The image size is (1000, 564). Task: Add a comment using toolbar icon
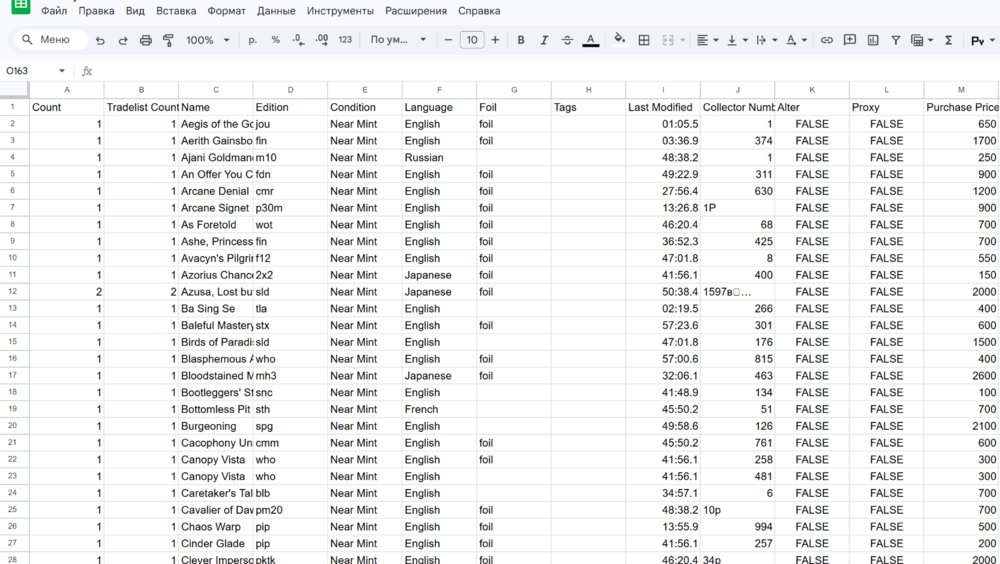click(x=850, y=40)
